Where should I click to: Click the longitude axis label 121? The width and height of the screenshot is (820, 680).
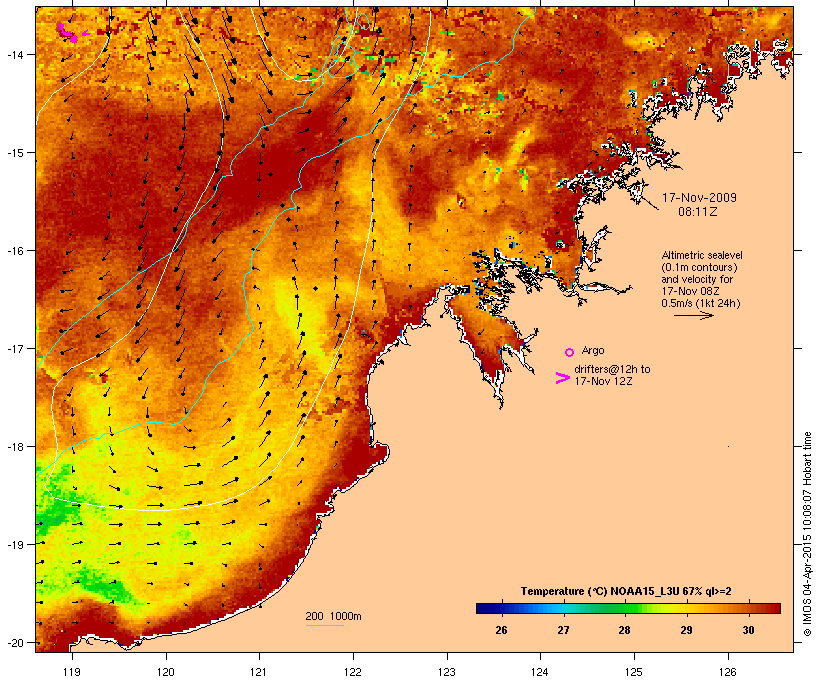click(x=259, y=672)
